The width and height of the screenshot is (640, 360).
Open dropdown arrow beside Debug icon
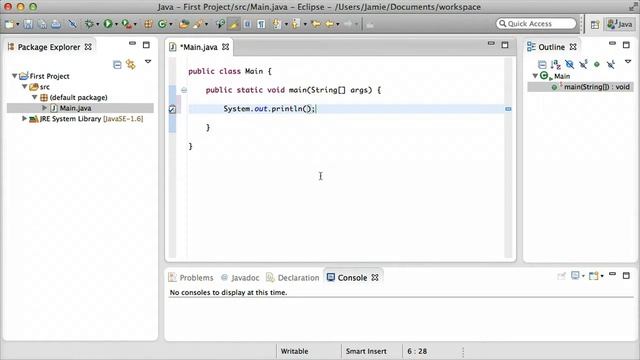97,25
